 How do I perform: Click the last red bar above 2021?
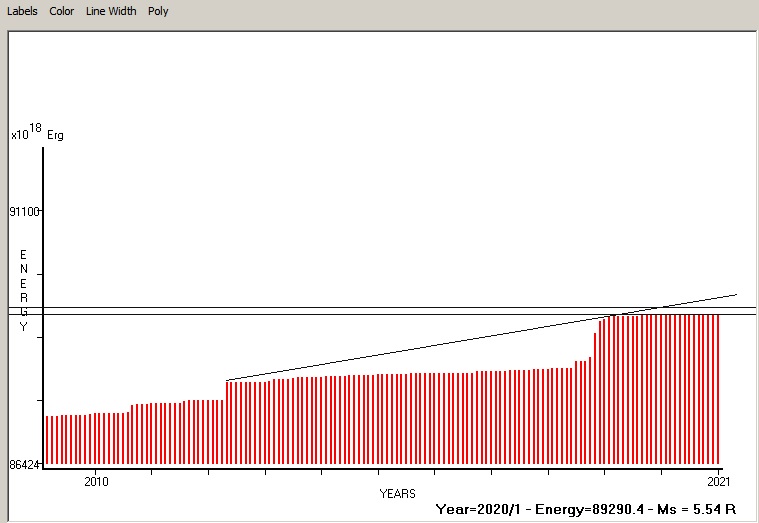pyautogui.click(x=718, y=390)
